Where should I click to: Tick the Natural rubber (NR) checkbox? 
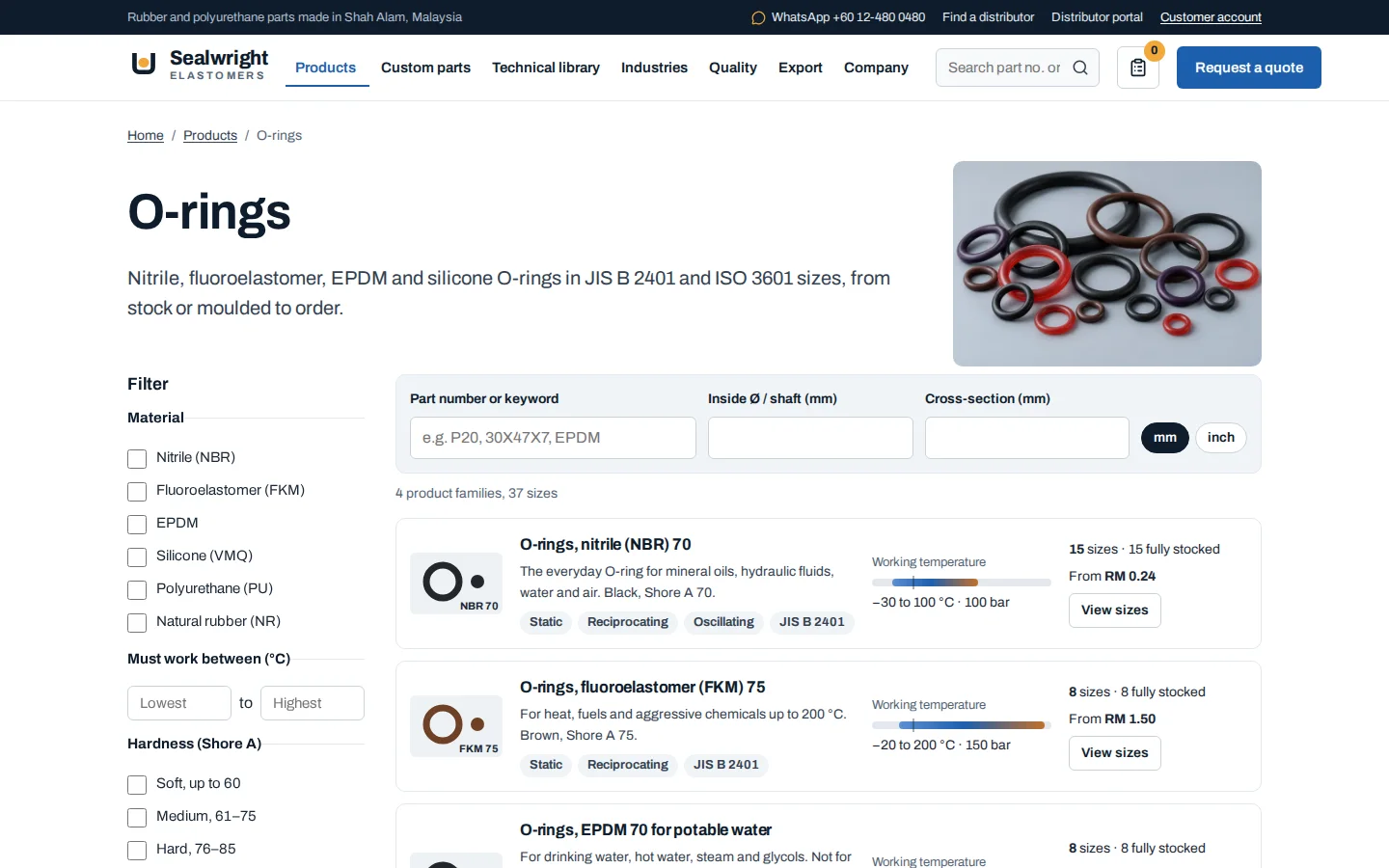pos(137,623)
